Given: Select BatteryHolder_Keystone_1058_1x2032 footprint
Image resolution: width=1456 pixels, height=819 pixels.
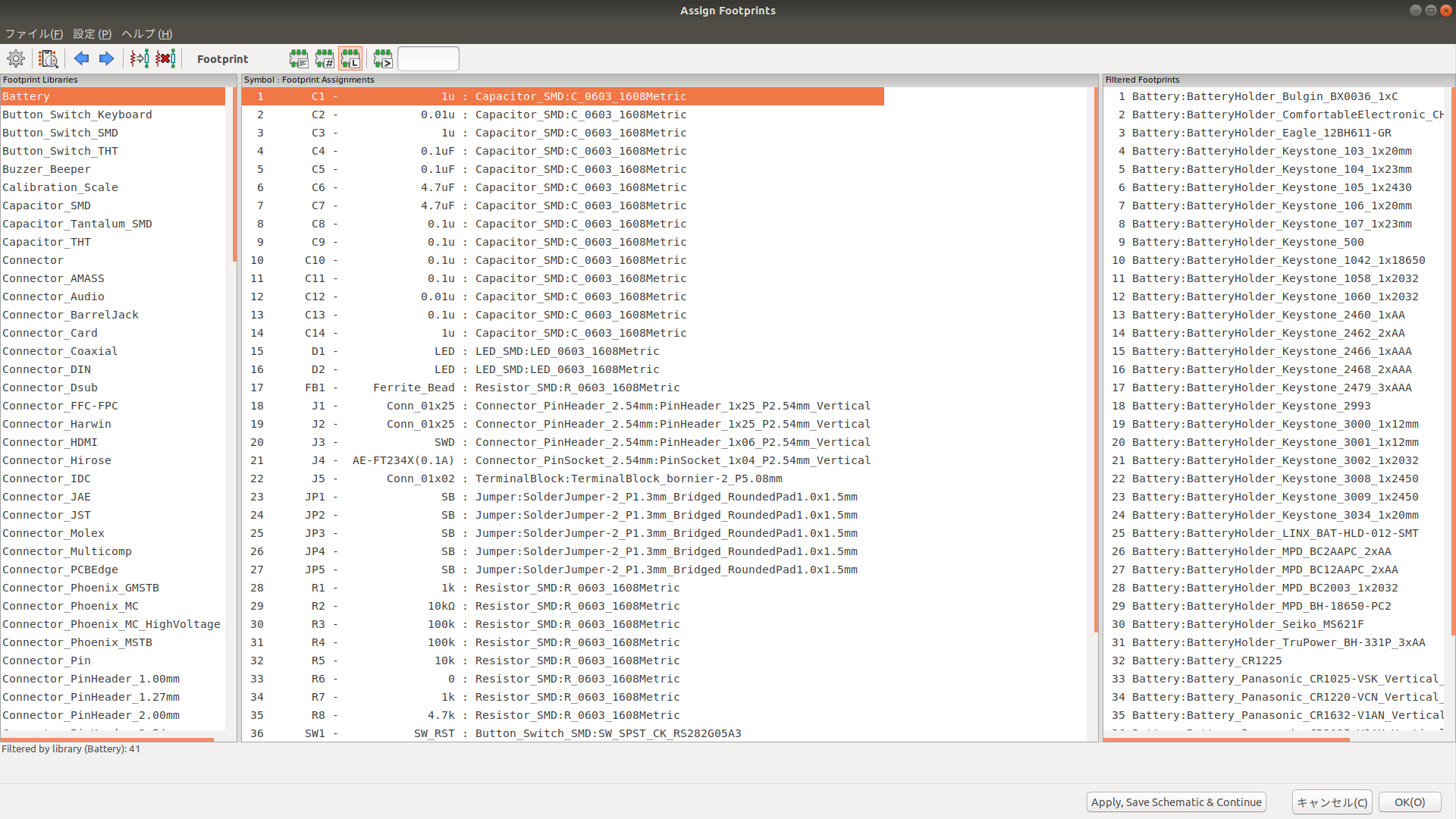Looking at the screenshot, I should 1274,278.
